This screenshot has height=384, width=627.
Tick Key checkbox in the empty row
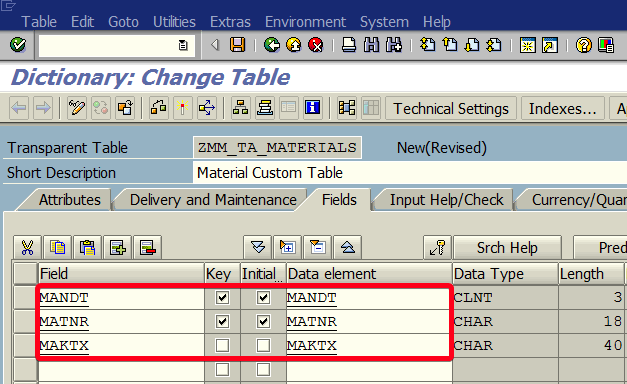(222, 370)
